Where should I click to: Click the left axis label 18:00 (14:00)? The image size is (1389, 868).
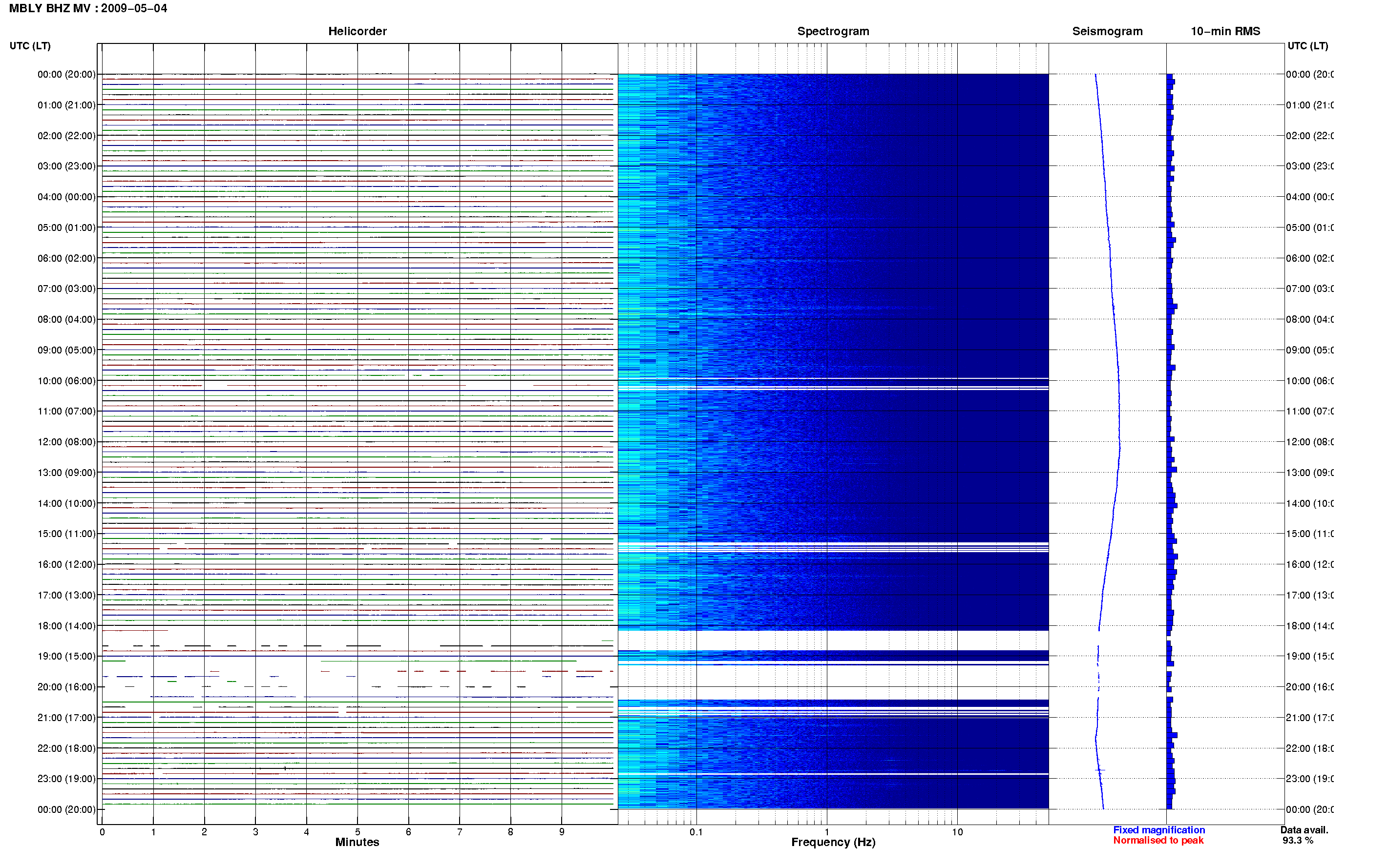[x=66, y=626]
